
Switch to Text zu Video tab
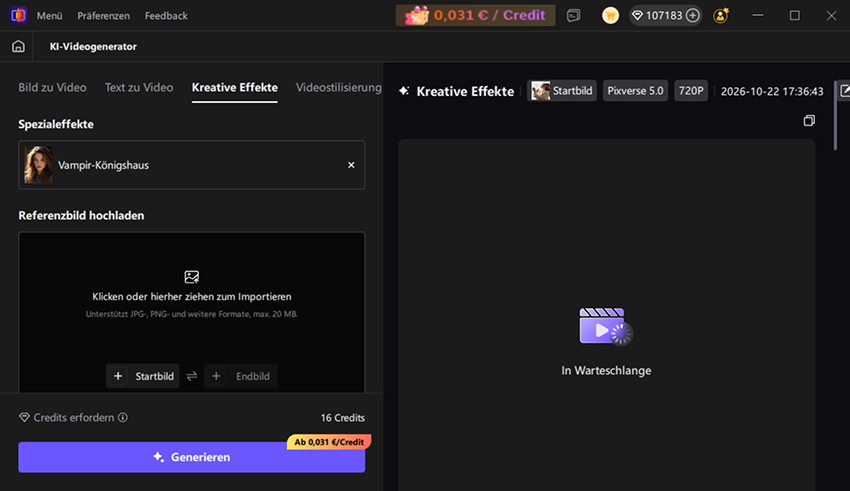pyautogui.click(x=139, y=87)
